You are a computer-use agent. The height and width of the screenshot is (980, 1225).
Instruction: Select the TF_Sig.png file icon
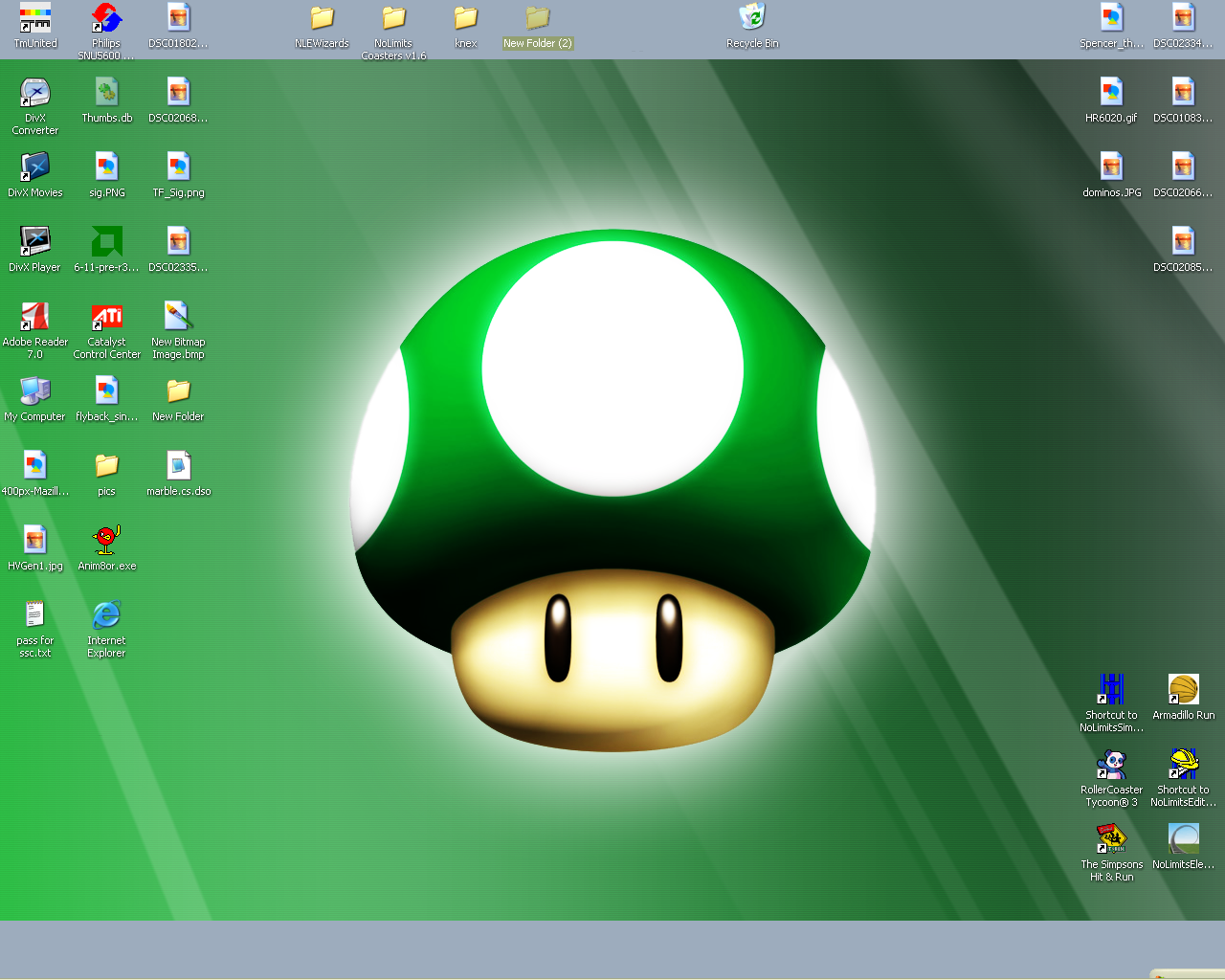[x=178, y=167]
